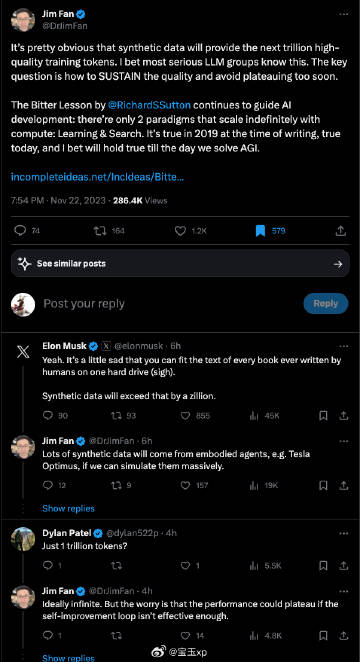Image resolution: width=360 pixels, height=662 pixels.
Task: Bookmark Elon Musk's reply
Action: coord(323,416)
